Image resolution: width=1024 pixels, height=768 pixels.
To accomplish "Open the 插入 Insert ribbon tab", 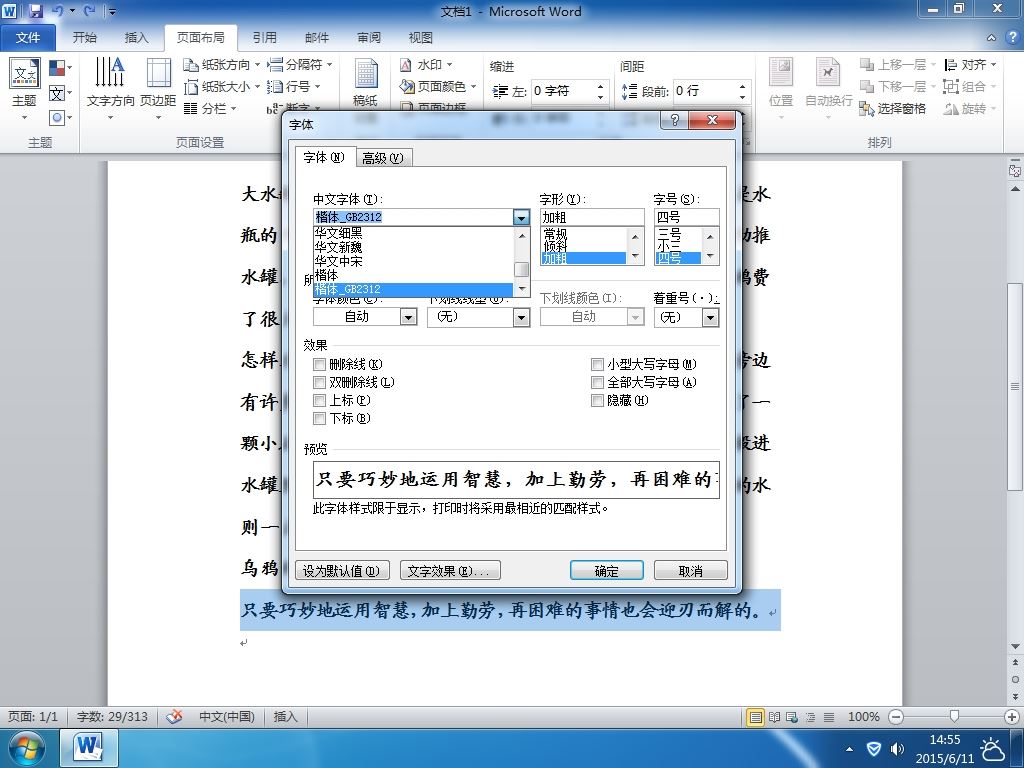I will click(136, 38).
